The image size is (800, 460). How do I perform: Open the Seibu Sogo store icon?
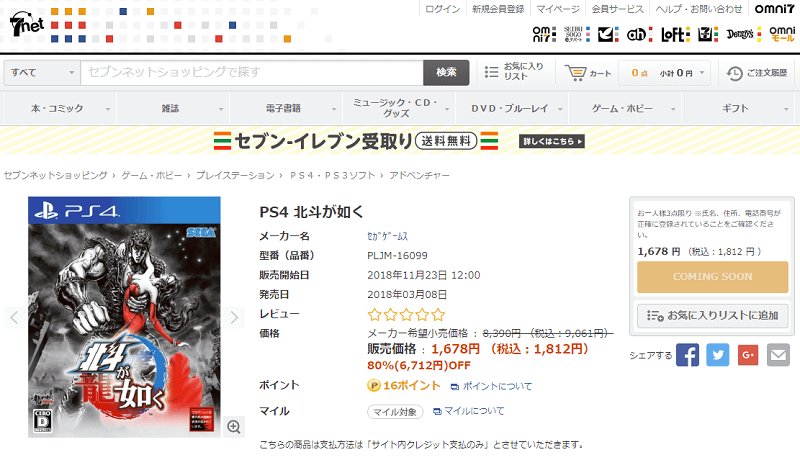point(577,34)
